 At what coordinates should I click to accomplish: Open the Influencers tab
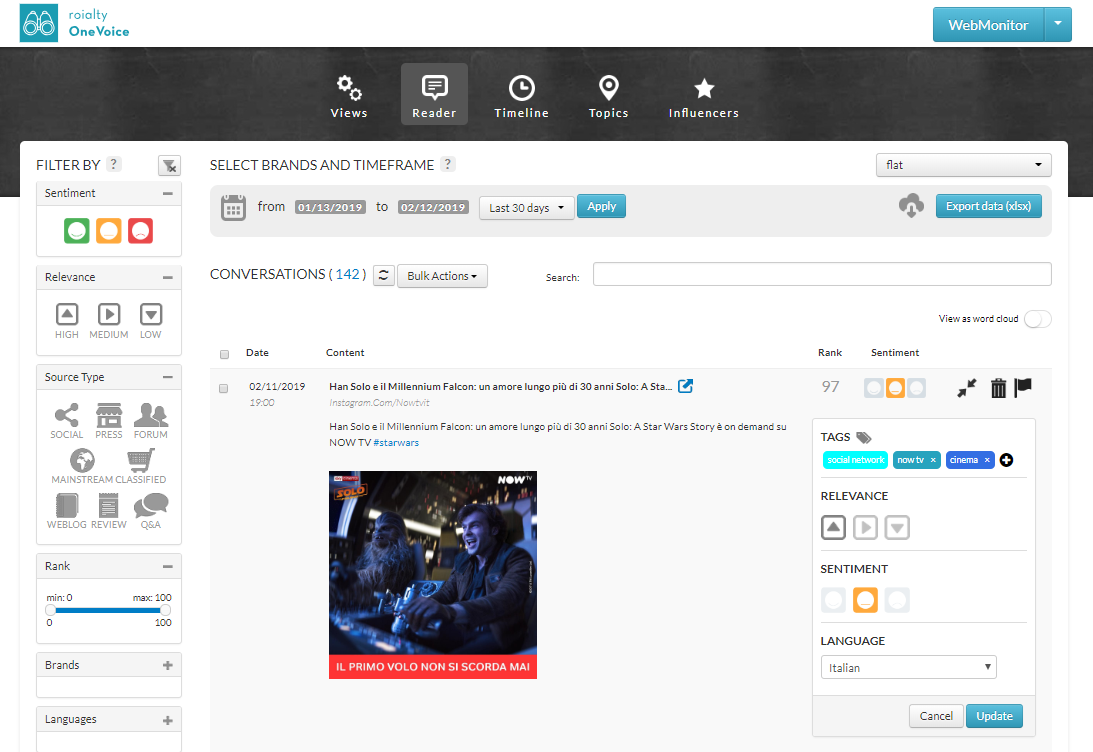click(x=704, y=95)
